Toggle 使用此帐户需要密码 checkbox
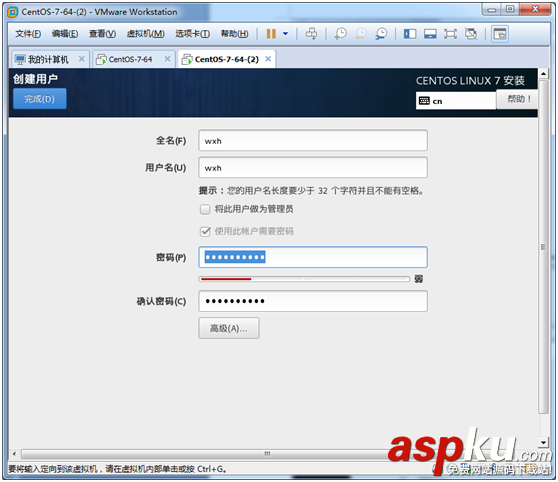This screenshot has width=558, height=482. tap(205, 232)
